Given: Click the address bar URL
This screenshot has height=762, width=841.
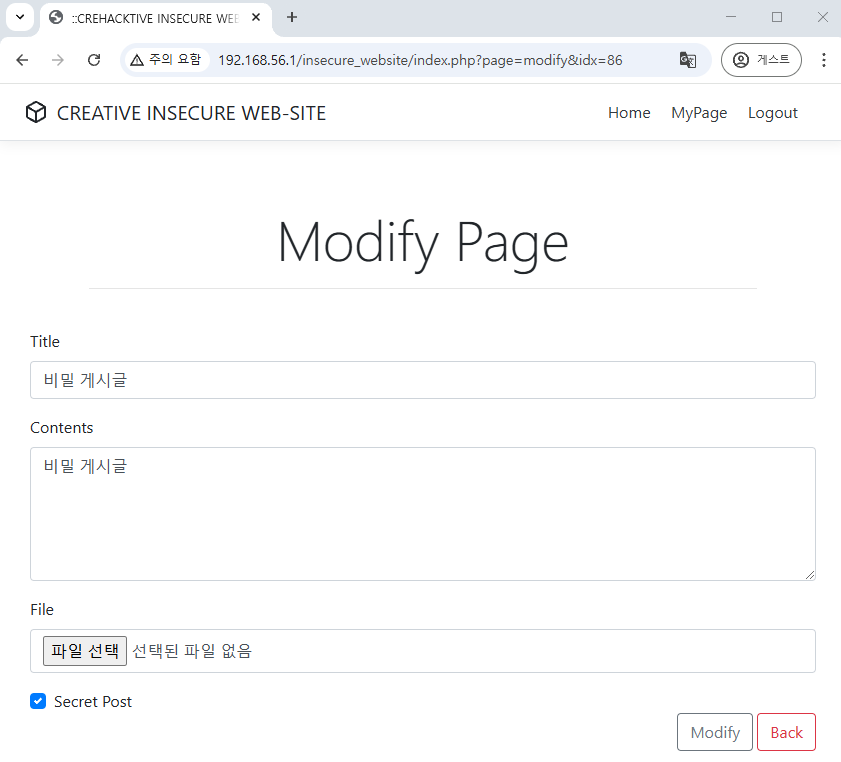Looking at the screenshot, I should click(420, 60).
